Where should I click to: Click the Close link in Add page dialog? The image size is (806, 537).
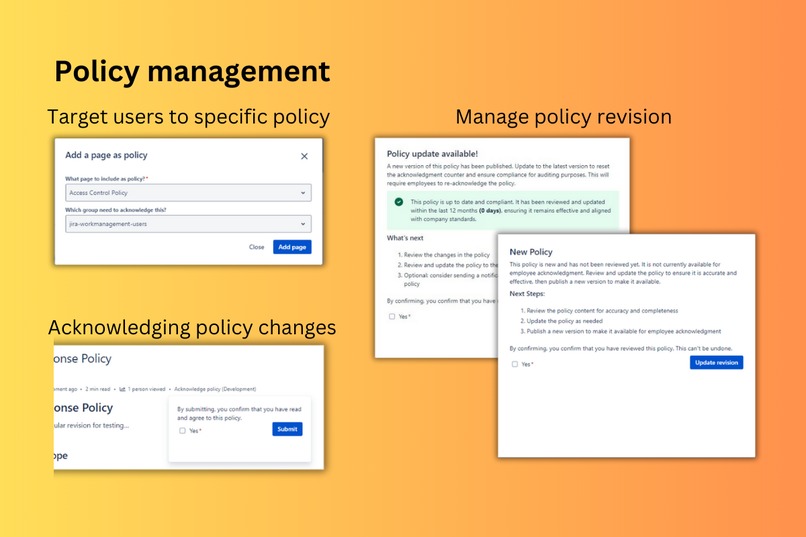coord(257,247)
